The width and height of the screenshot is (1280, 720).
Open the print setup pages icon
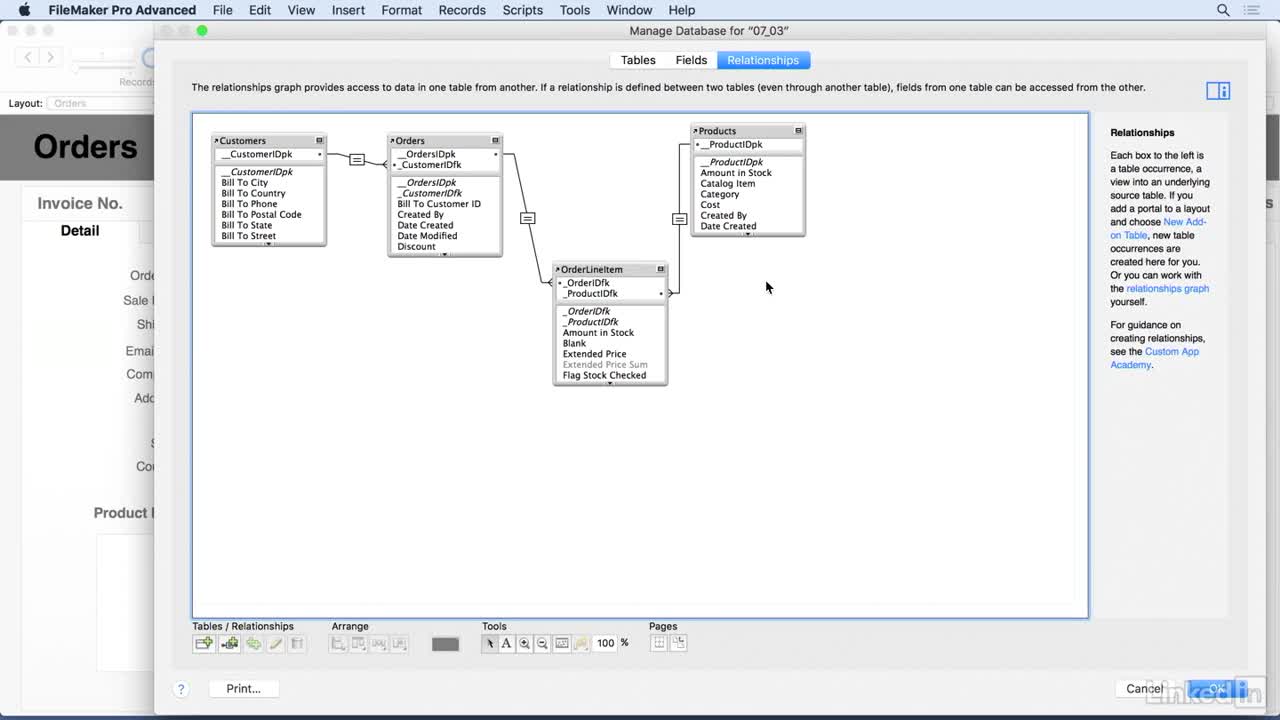tap(678, 643)
